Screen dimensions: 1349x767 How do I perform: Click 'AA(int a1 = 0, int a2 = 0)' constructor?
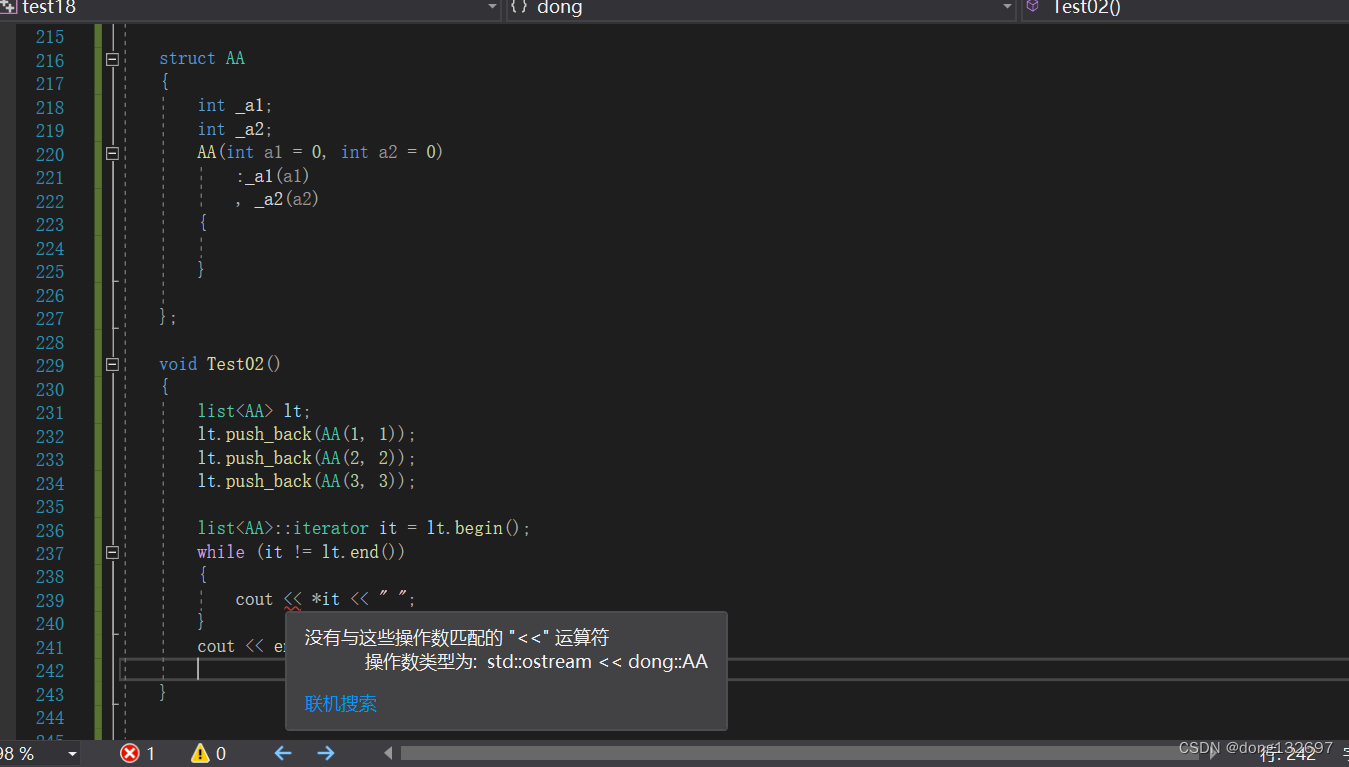320,152
